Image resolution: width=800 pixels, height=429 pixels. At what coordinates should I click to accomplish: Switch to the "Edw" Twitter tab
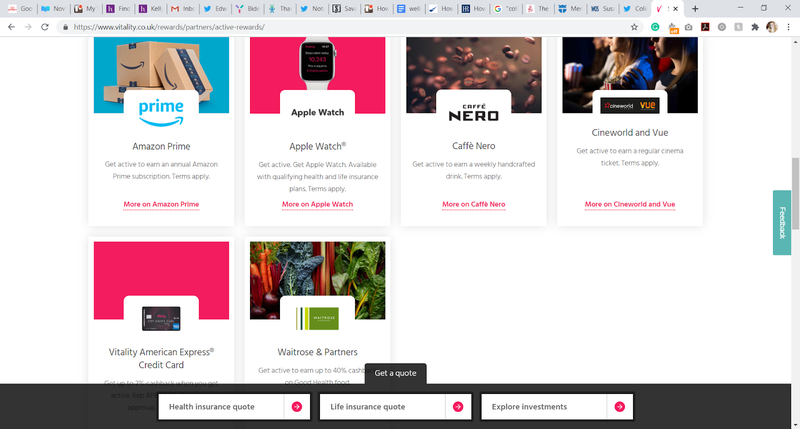(215, 9)
